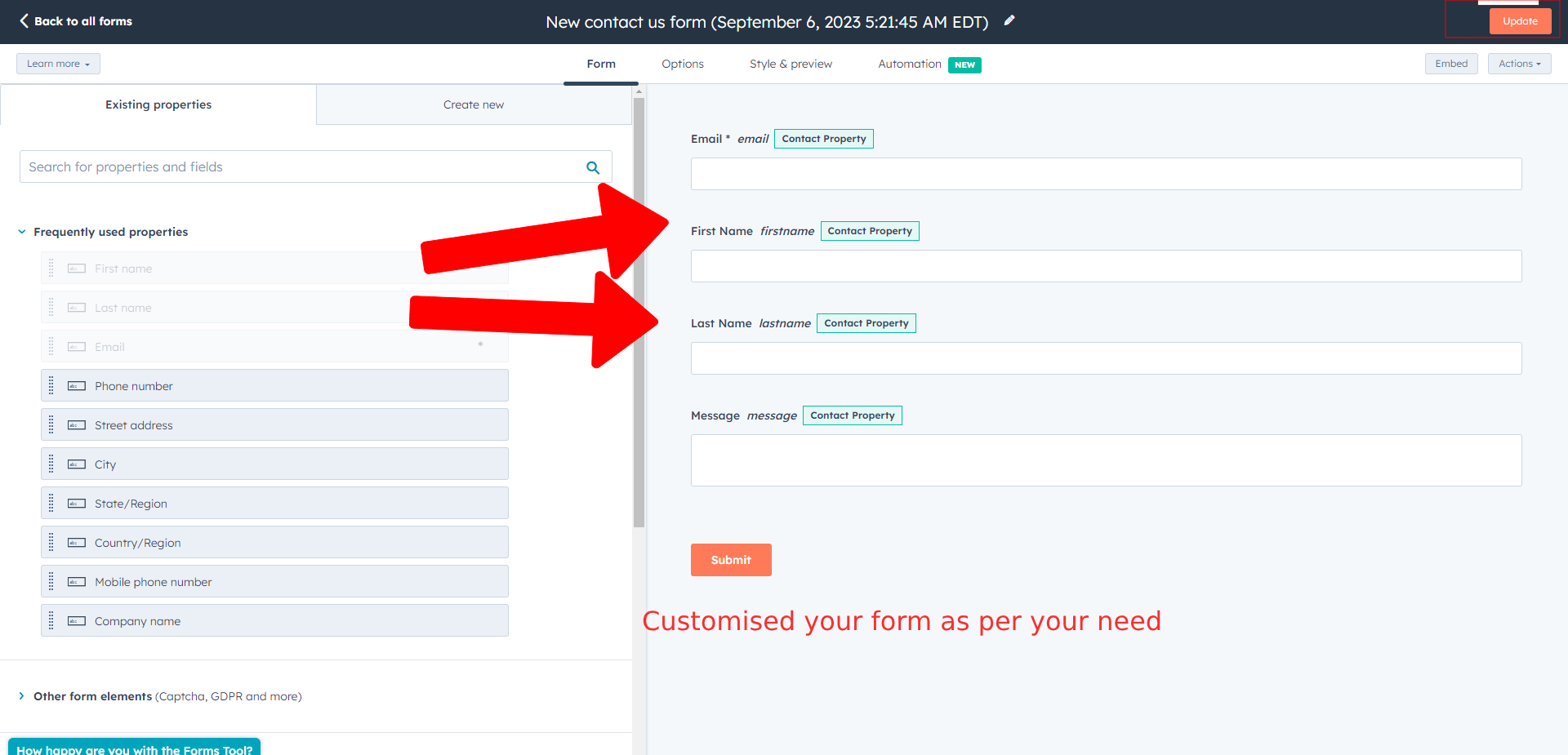Switch to the Options tab

tap(682, 64)
